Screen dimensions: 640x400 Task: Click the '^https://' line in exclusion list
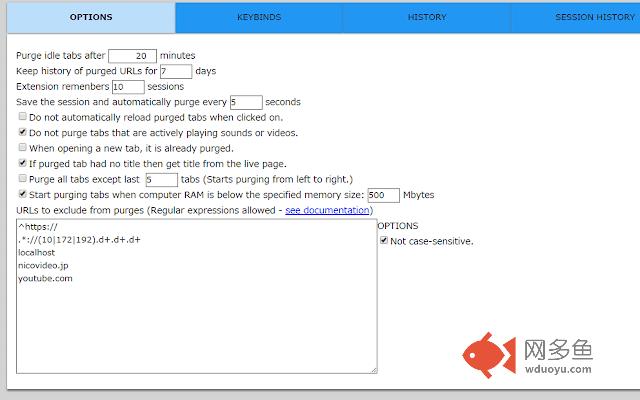click(38, 227)
